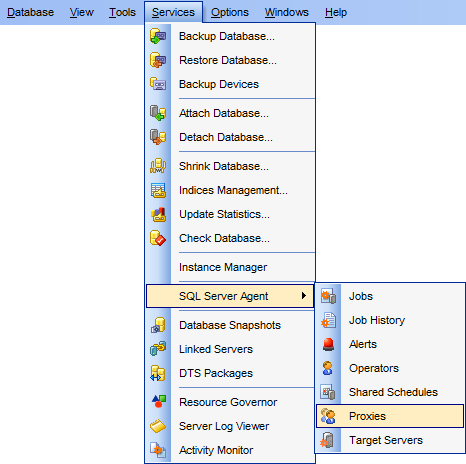Select highlighted Proxies submenu entry
466x464 pixels.
tap(390, 416)
